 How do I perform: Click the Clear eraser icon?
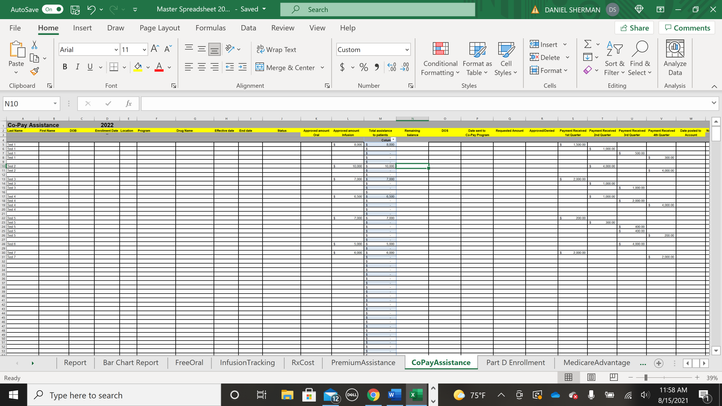coord(588,70)
